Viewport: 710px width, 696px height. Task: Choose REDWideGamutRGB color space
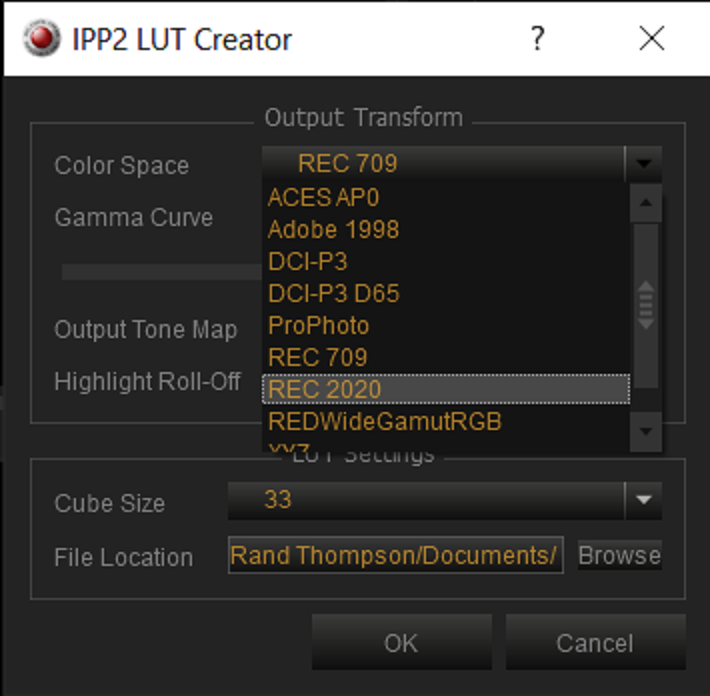446,422
